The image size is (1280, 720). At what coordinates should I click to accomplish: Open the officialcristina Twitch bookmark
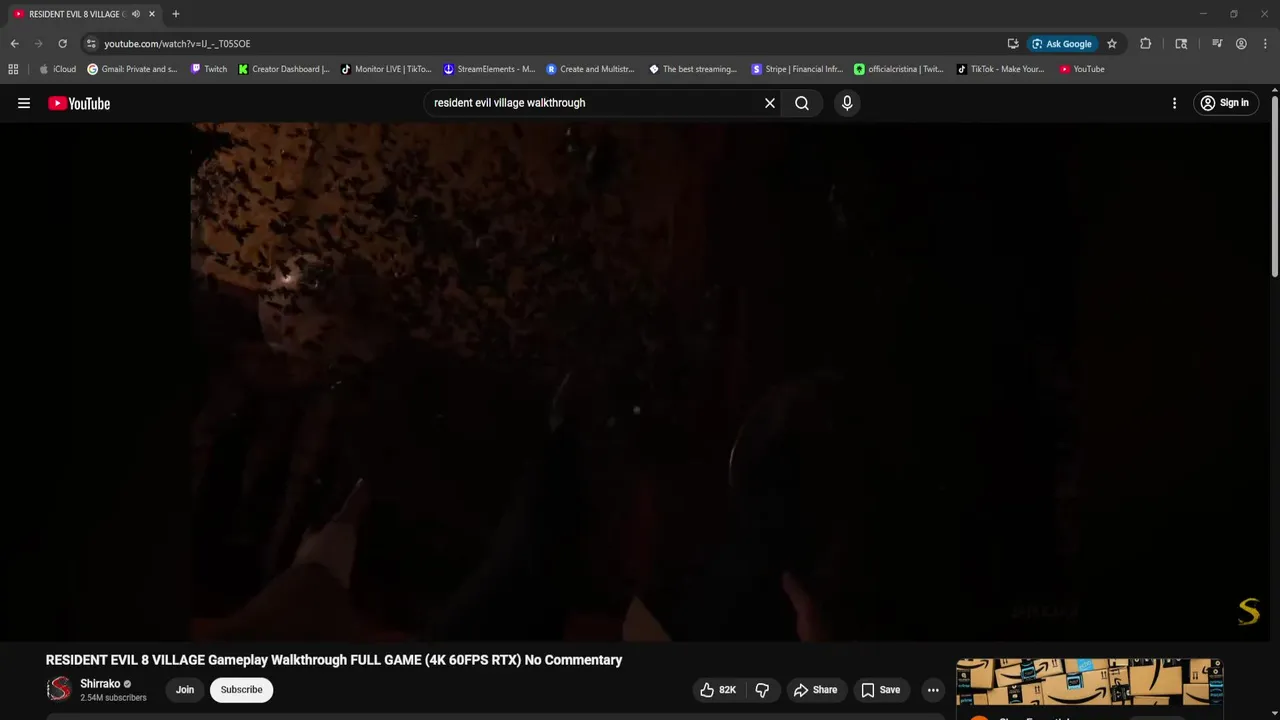899,69
